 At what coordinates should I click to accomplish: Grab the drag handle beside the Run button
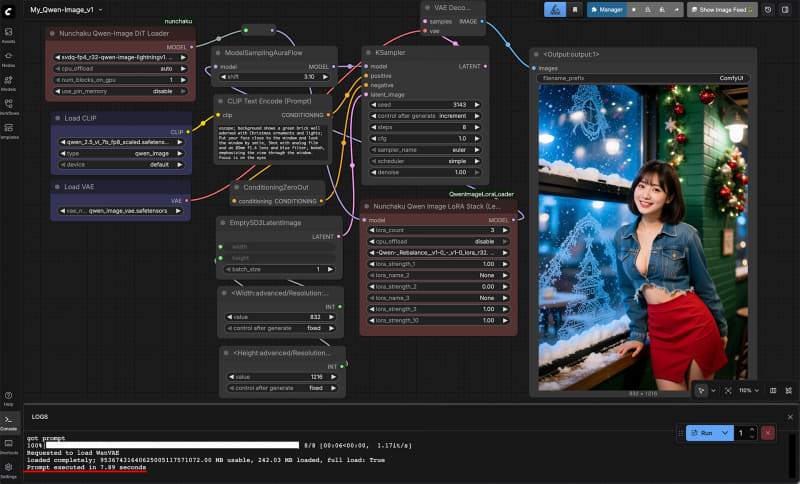(x=681, y=433)
